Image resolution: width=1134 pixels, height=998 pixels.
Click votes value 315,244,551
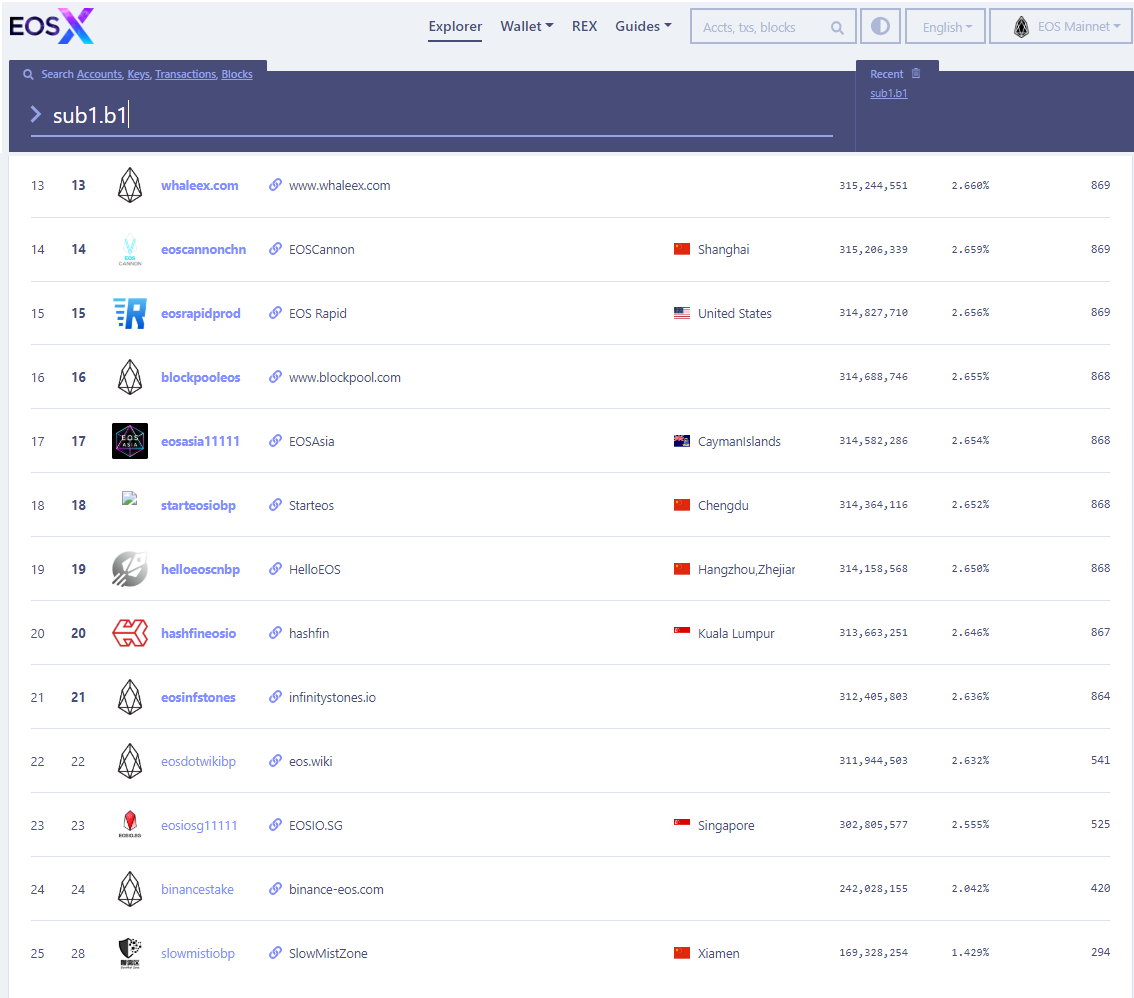pyautogui.click(x=873, y=185)
